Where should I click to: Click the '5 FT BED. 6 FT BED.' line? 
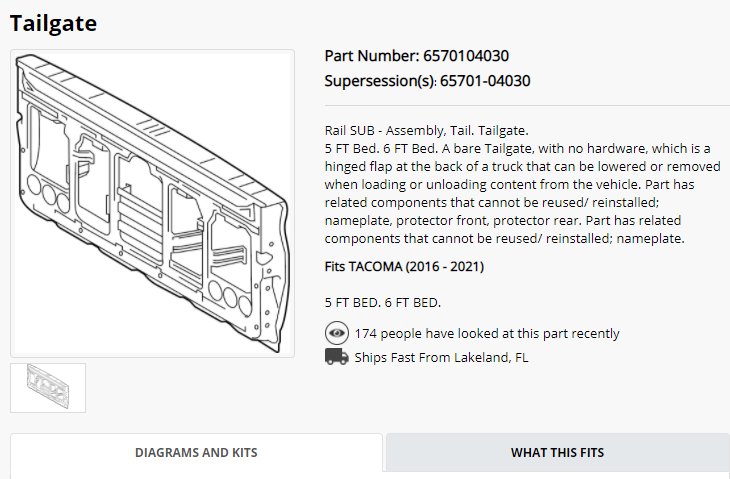coord(383,303)
